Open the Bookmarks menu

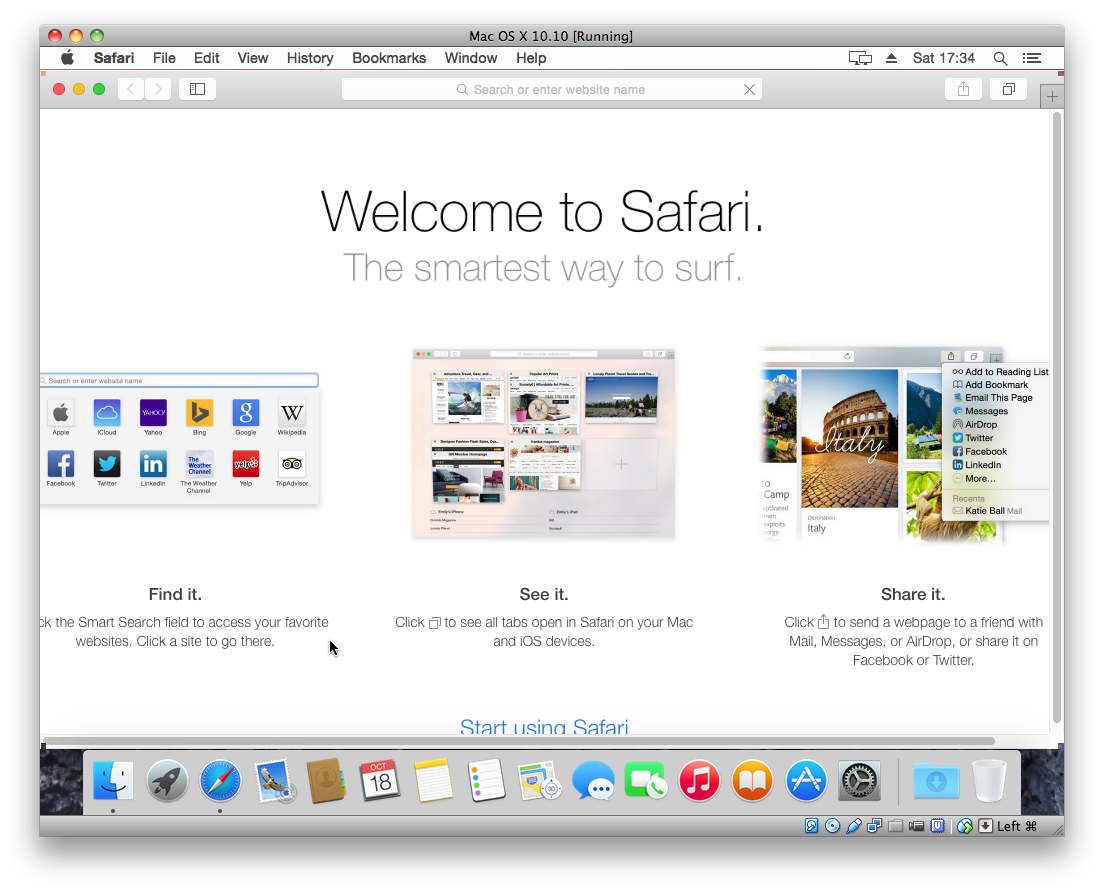pyautogui.click(x=389, y=58)
